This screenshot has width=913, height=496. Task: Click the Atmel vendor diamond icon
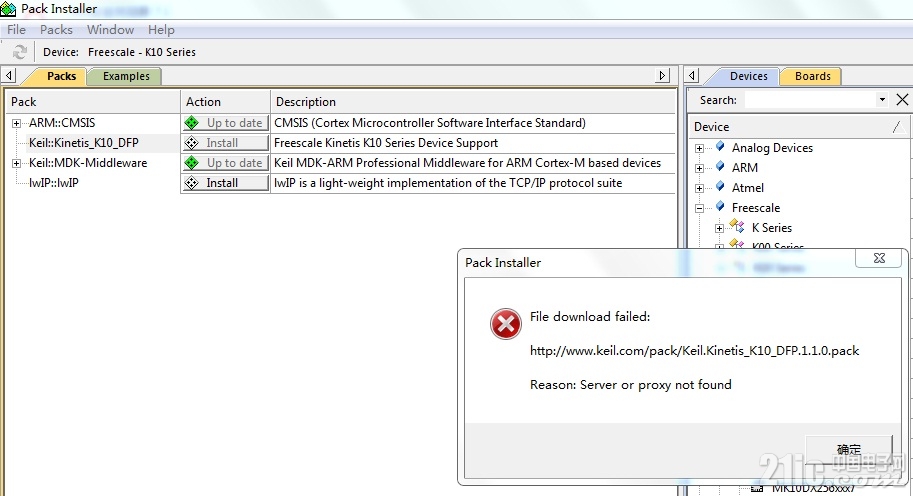tap(720, 187)
